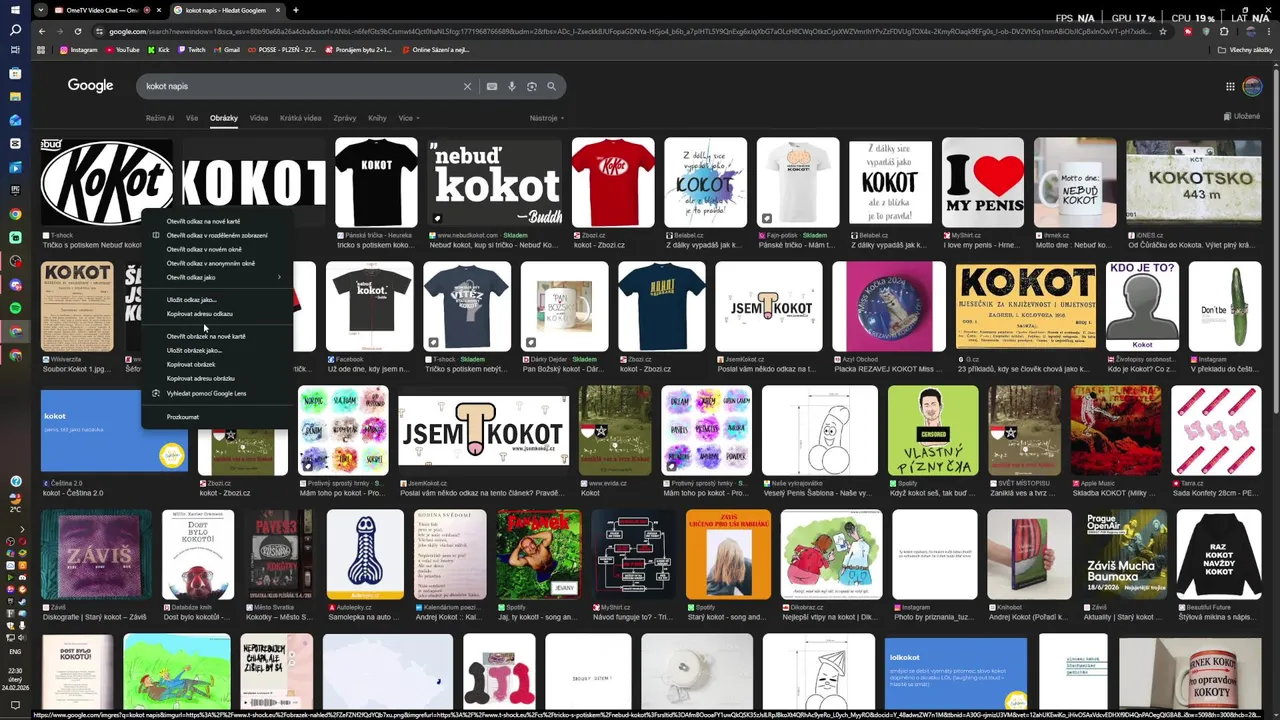Open the red KitKat-style t-shirt thumbnail

pos(613,183)
